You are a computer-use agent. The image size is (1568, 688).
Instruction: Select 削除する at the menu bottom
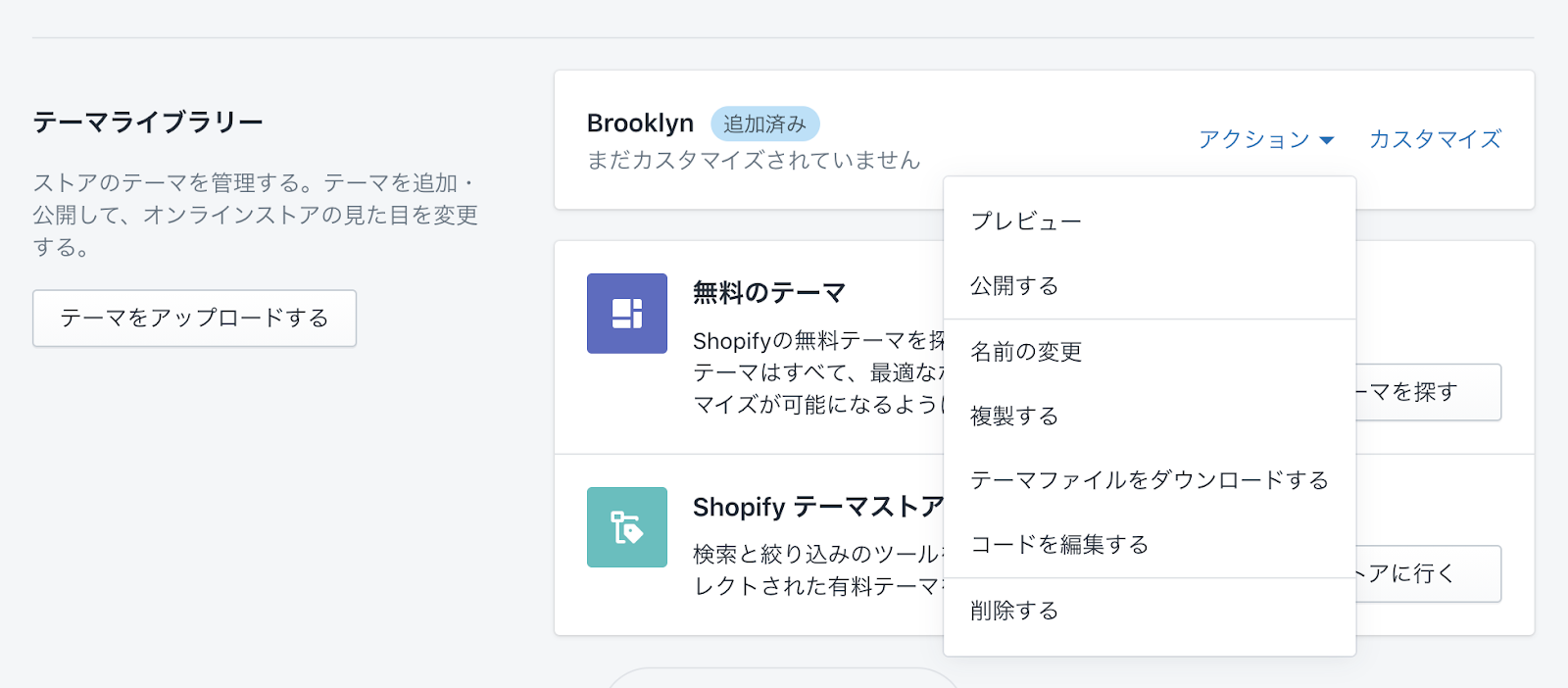(1014, 611)
